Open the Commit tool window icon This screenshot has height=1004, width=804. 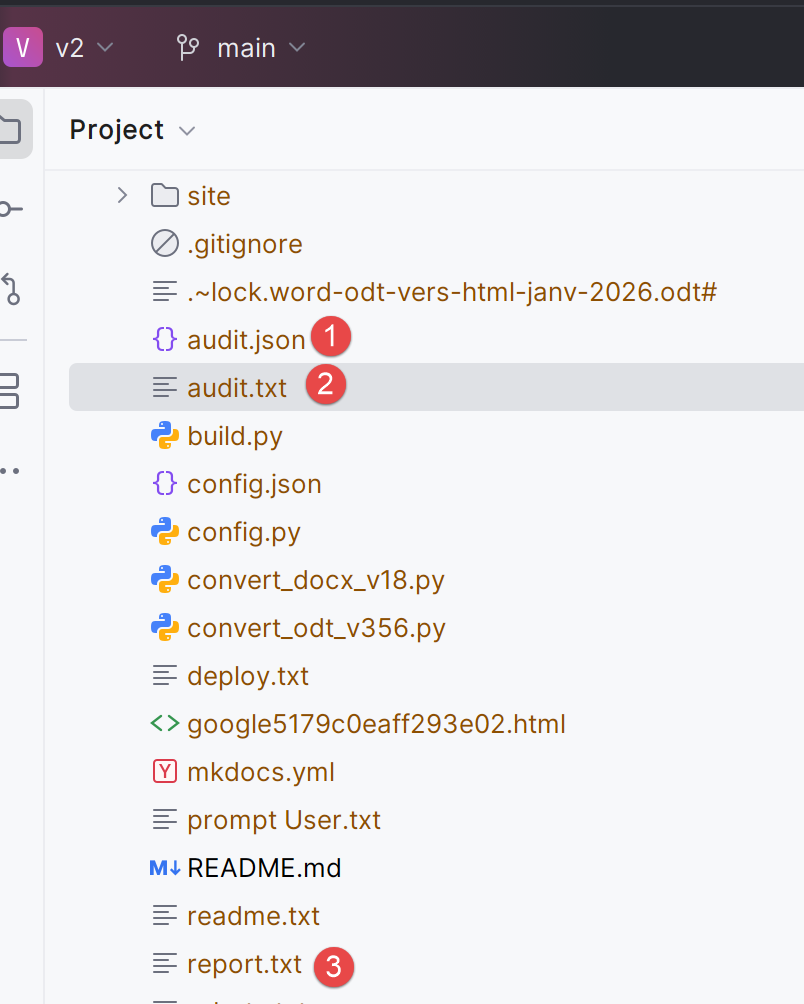pyautogui.click(x=10, y=209)
